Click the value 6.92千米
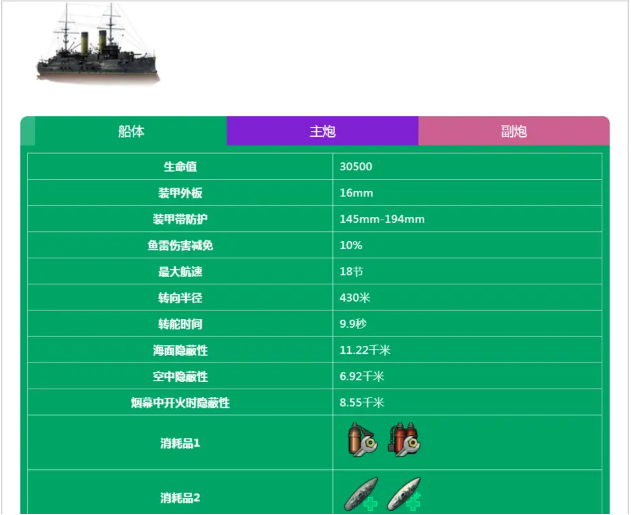 coord(362,376)
